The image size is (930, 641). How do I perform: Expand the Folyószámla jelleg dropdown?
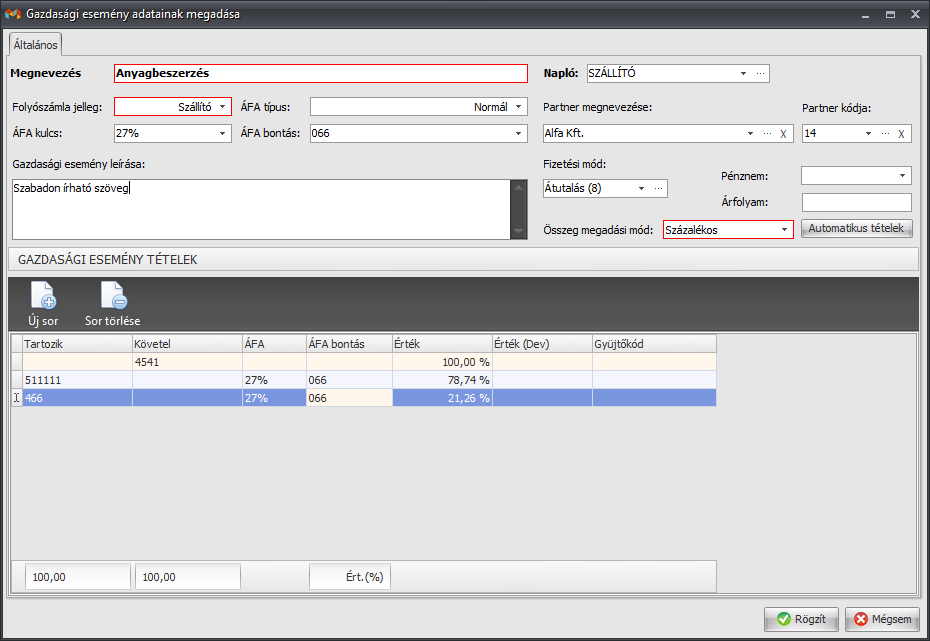221,106
